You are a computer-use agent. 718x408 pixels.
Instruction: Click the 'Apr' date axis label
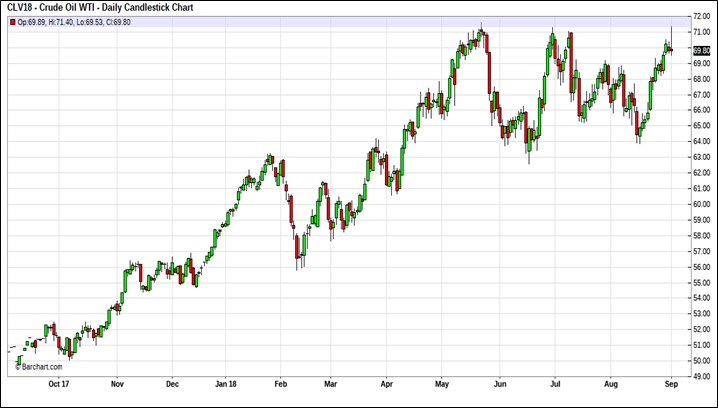(x=387, y=384)
